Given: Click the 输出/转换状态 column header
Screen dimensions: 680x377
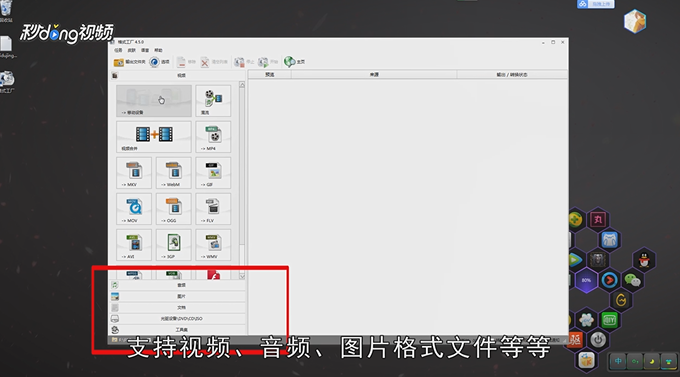Looking at the screenshot, I should pyautogui.click(x=512, y=75).
